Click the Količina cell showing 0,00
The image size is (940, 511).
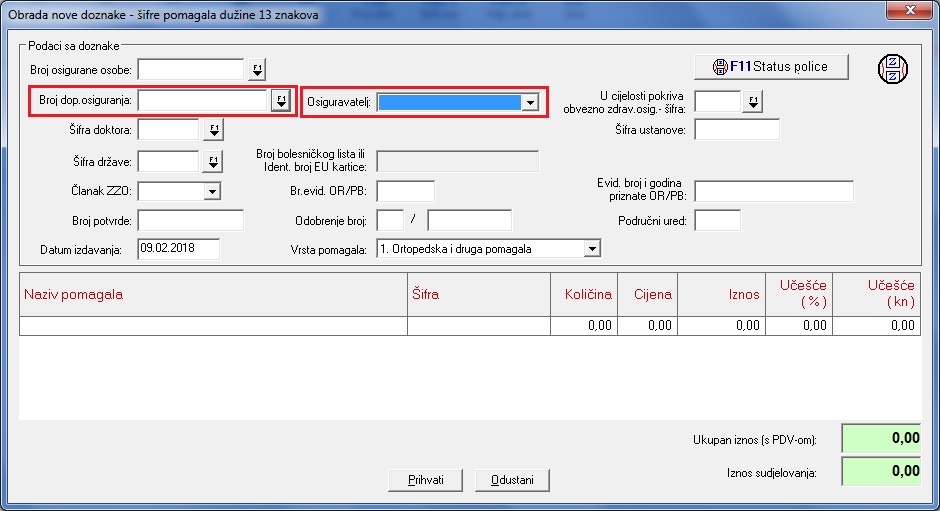click(x=584, y=326)
